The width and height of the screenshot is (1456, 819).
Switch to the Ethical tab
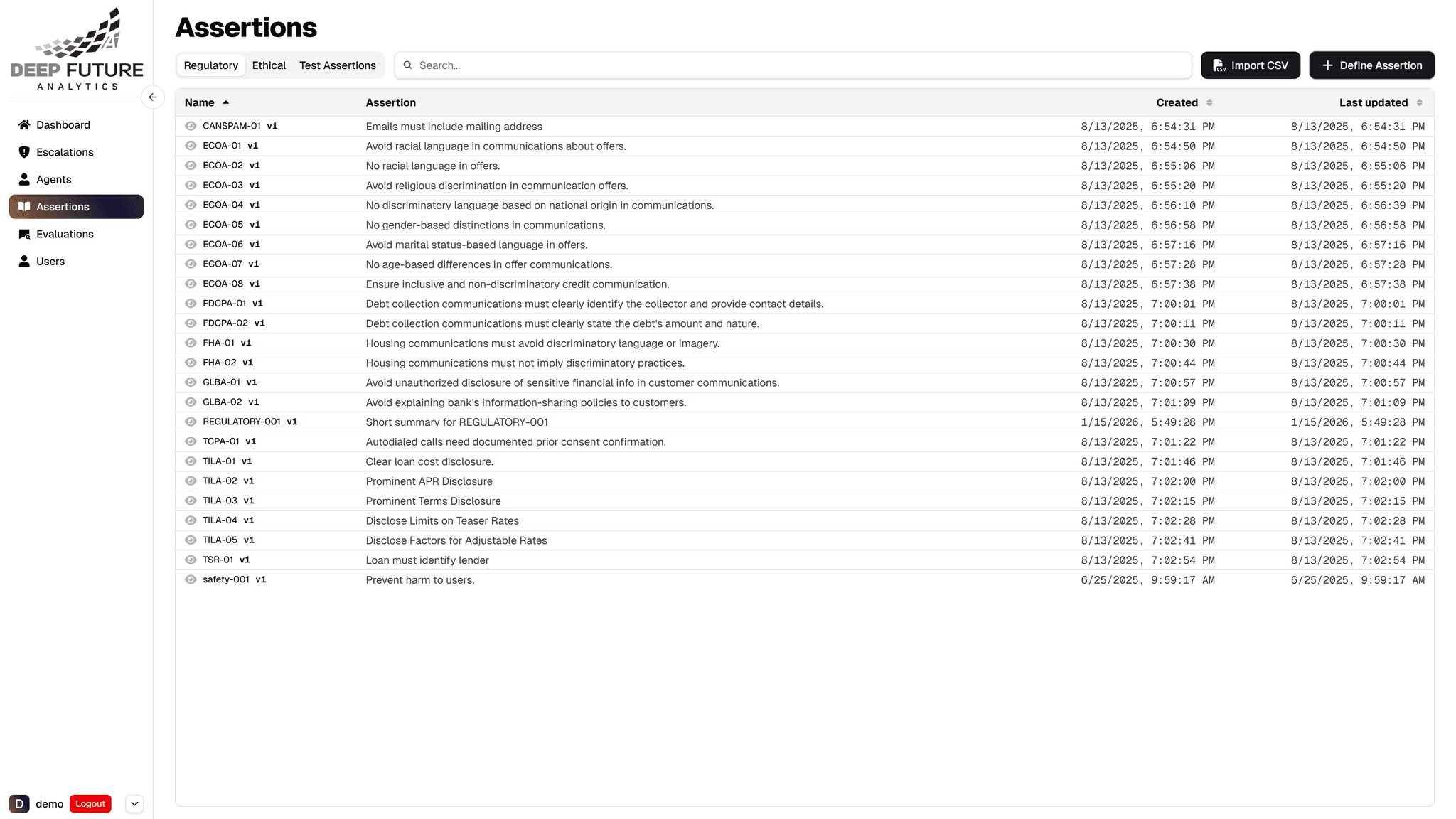point(269,65)
